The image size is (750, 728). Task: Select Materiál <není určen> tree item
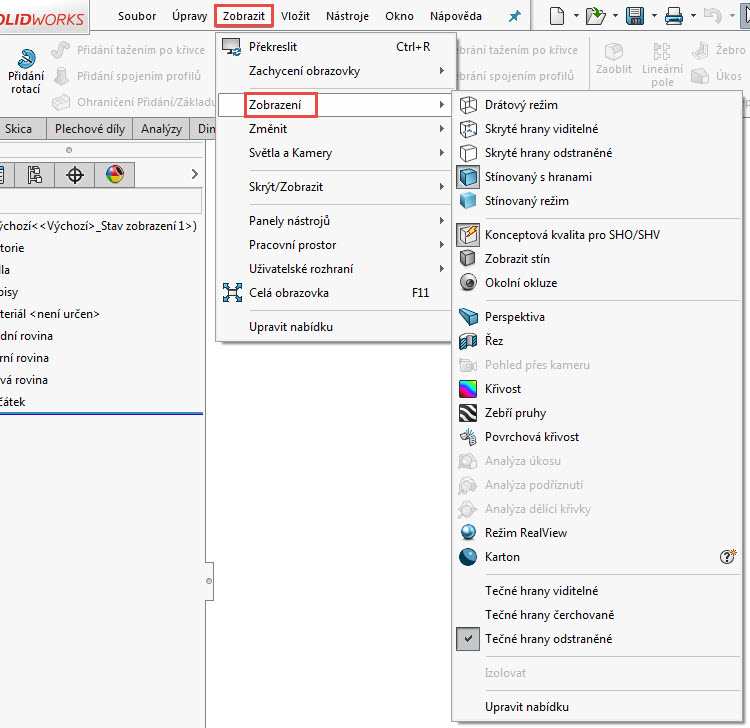pyautogui.click(x=50, y=314)
